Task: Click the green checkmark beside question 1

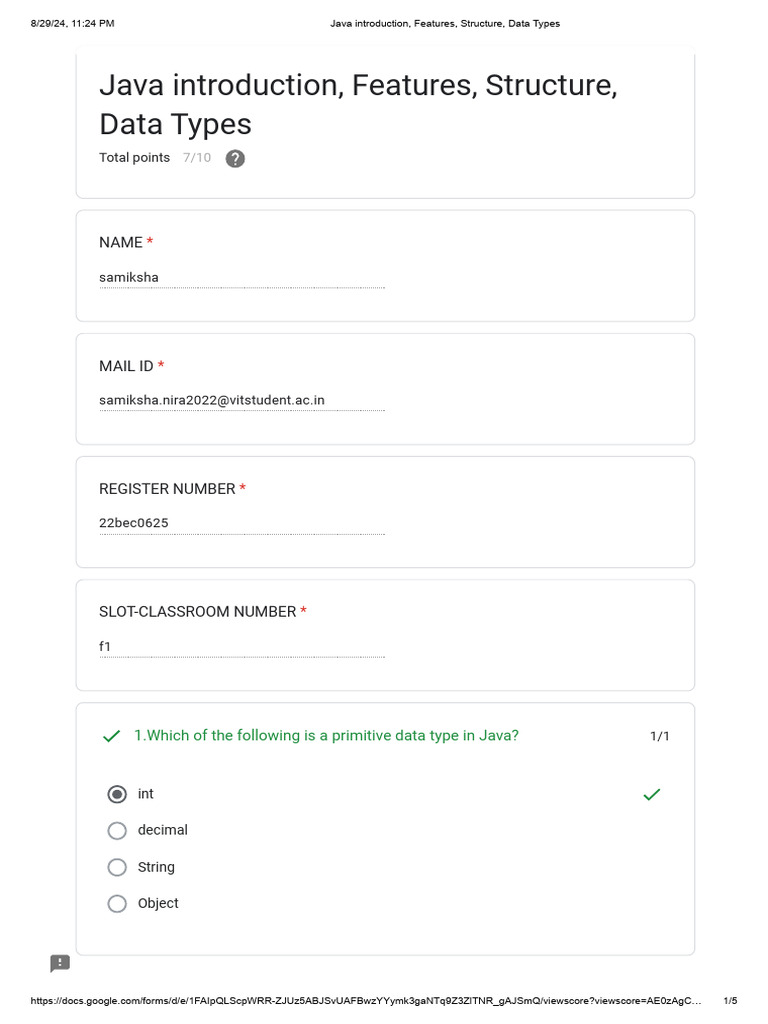Action: click(112, 736)
